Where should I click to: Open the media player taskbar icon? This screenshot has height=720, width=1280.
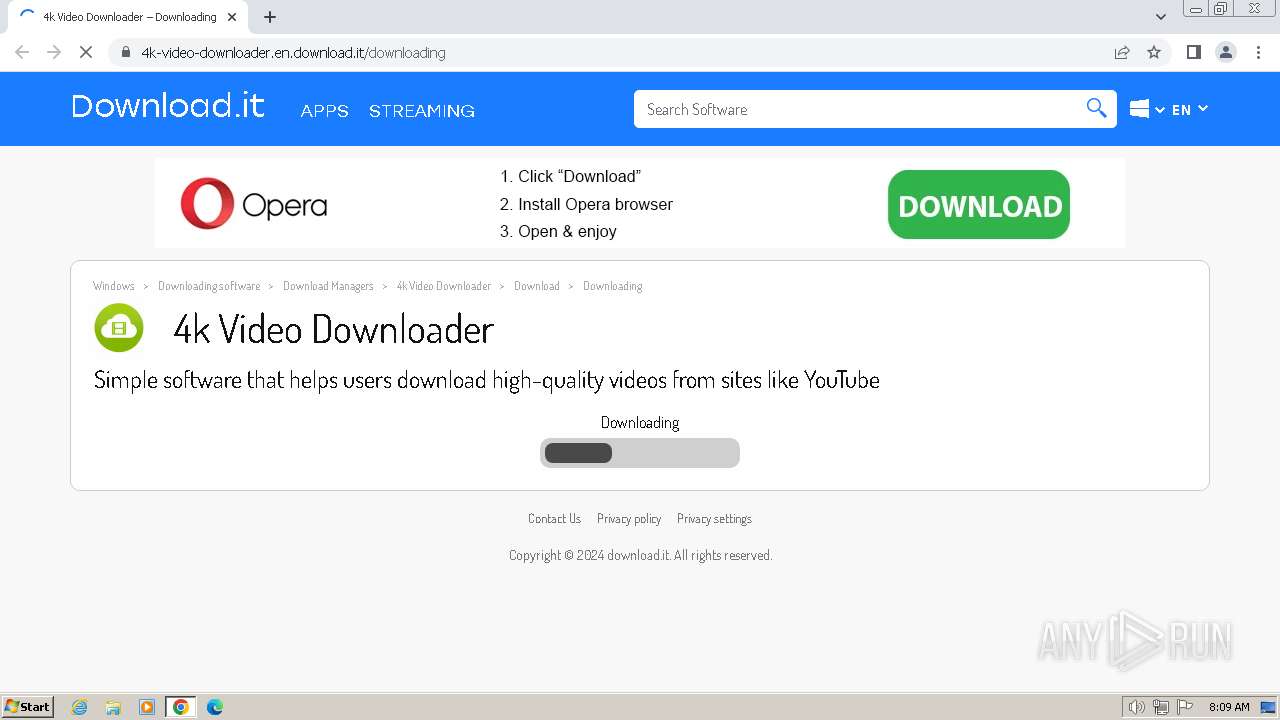coord(147,707)
